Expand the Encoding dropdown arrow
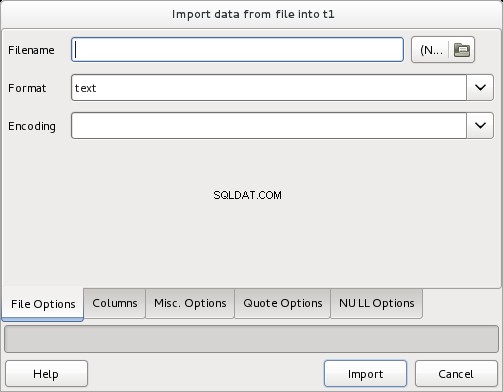Viewport: 503px width, 392px height. tap(480, 126)
